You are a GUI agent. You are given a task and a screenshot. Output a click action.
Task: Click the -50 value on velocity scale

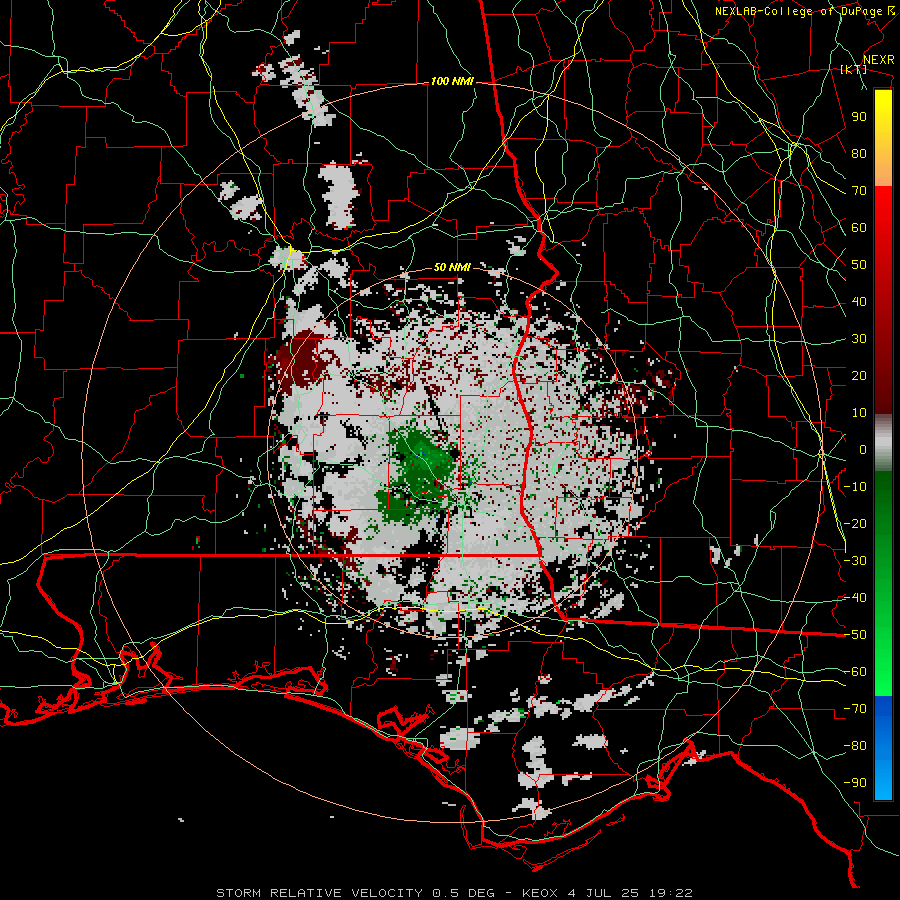coord(855,635)
